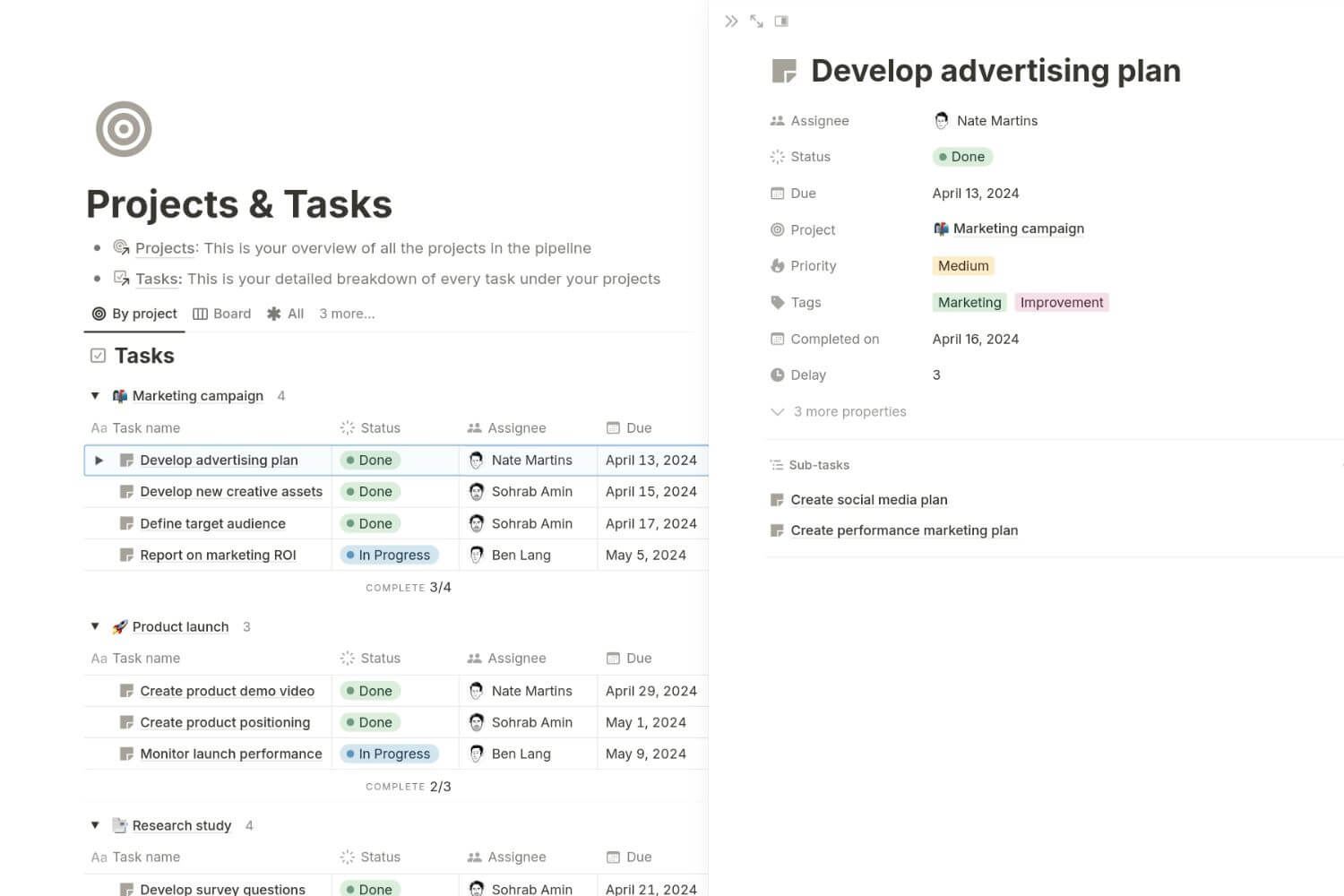1344x896 pixels.
Task: Click the rocket icon for Product launch
Action: coord(119,627)
